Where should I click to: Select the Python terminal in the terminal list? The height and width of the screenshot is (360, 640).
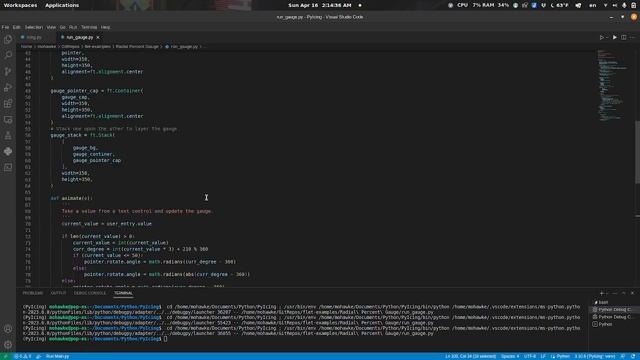coord(613,324)
